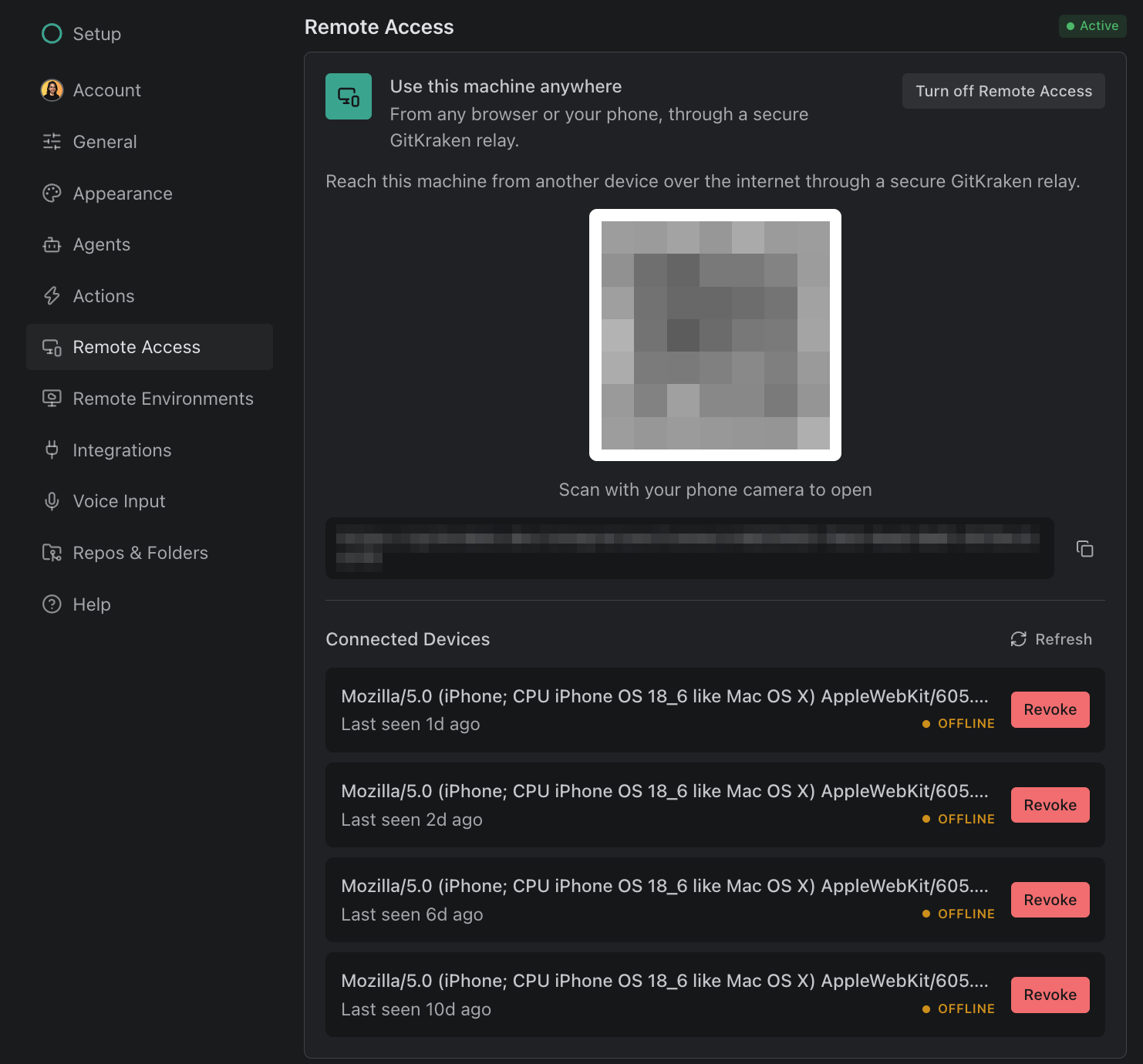Click the Actions lightning bolt icon
The width and height of the screenshot is (1143, 1064).
point(52,296)
